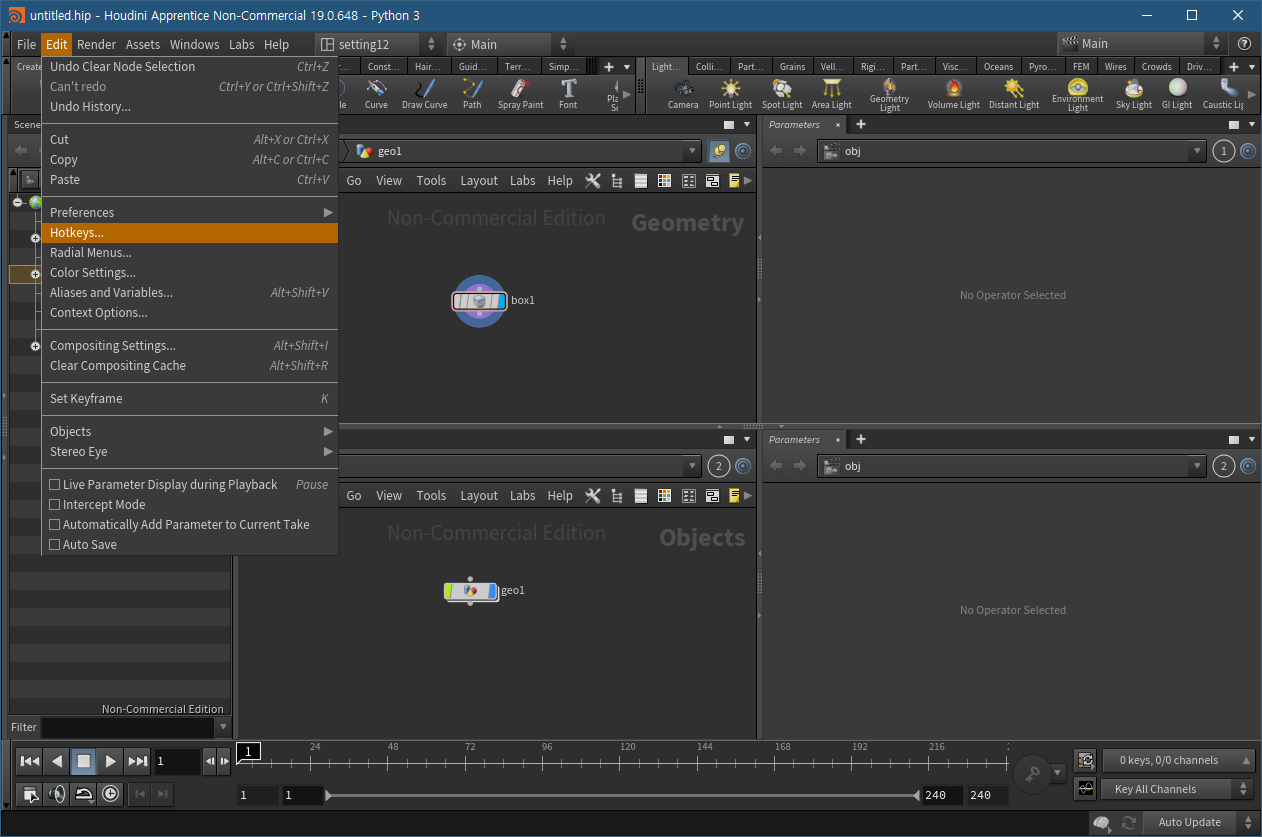Click the box1 node in Geometry network
1262x837 pixels.
pyautogui.click(x=480, y=300)
